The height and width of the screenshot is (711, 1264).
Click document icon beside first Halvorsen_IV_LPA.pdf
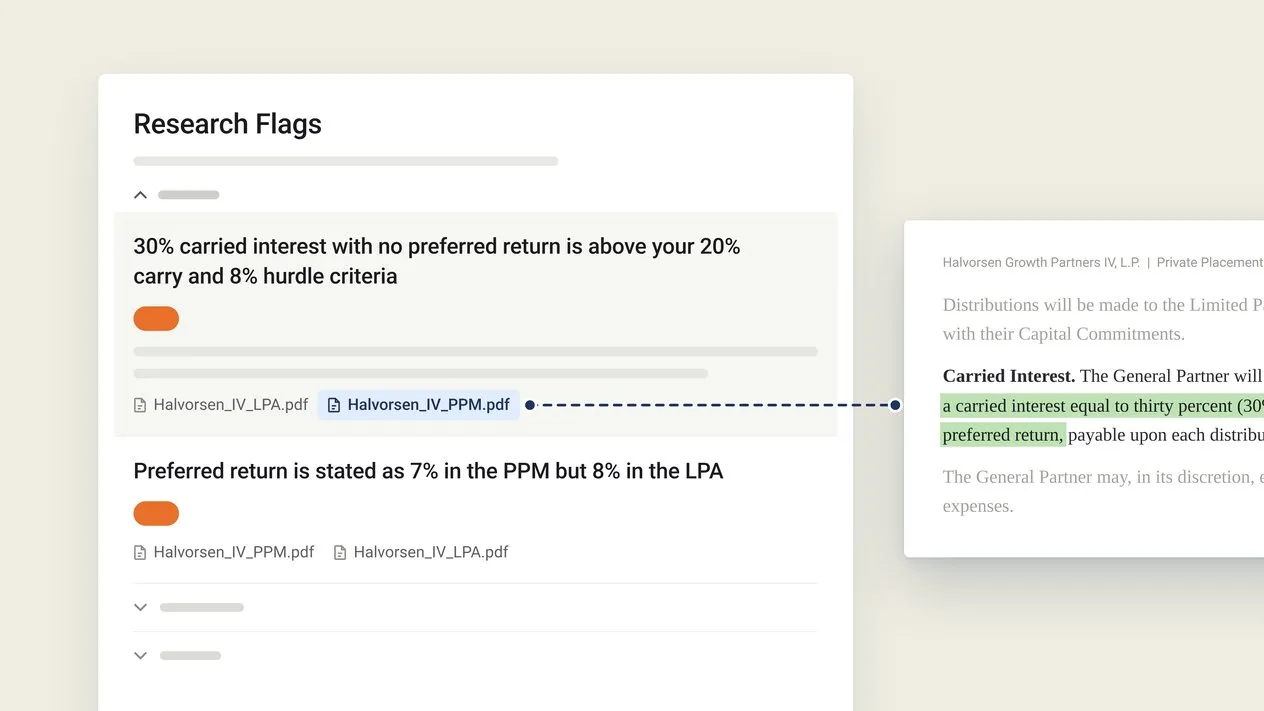[140, 405]
